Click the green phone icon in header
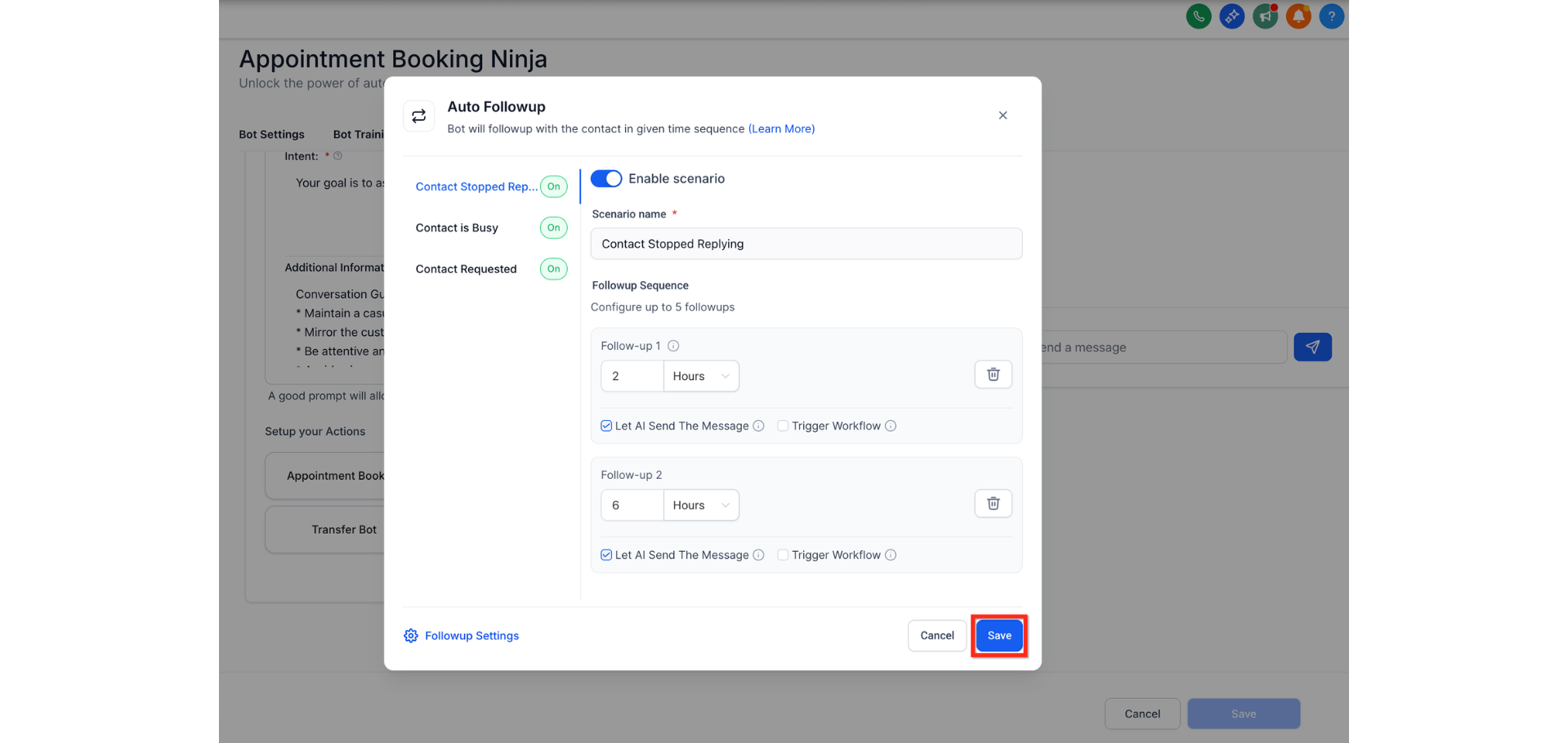 [x=1198, y=16]
